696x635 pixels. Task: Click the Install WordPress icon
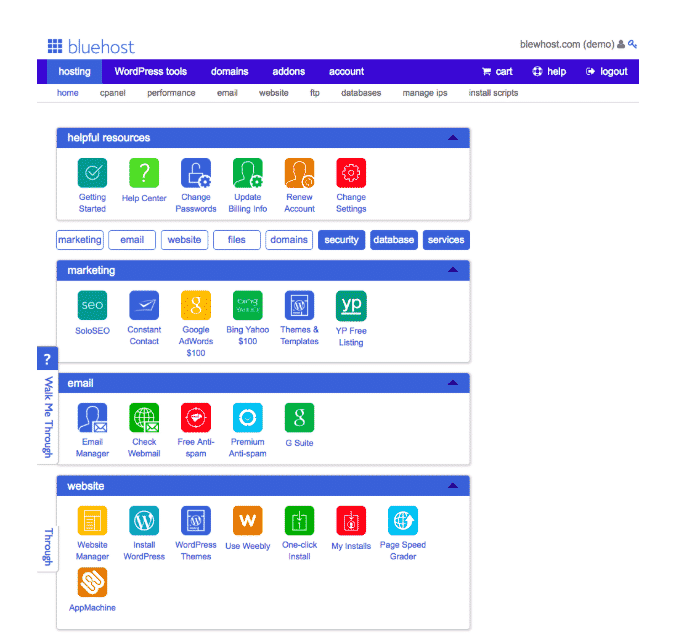click(144, 521)
